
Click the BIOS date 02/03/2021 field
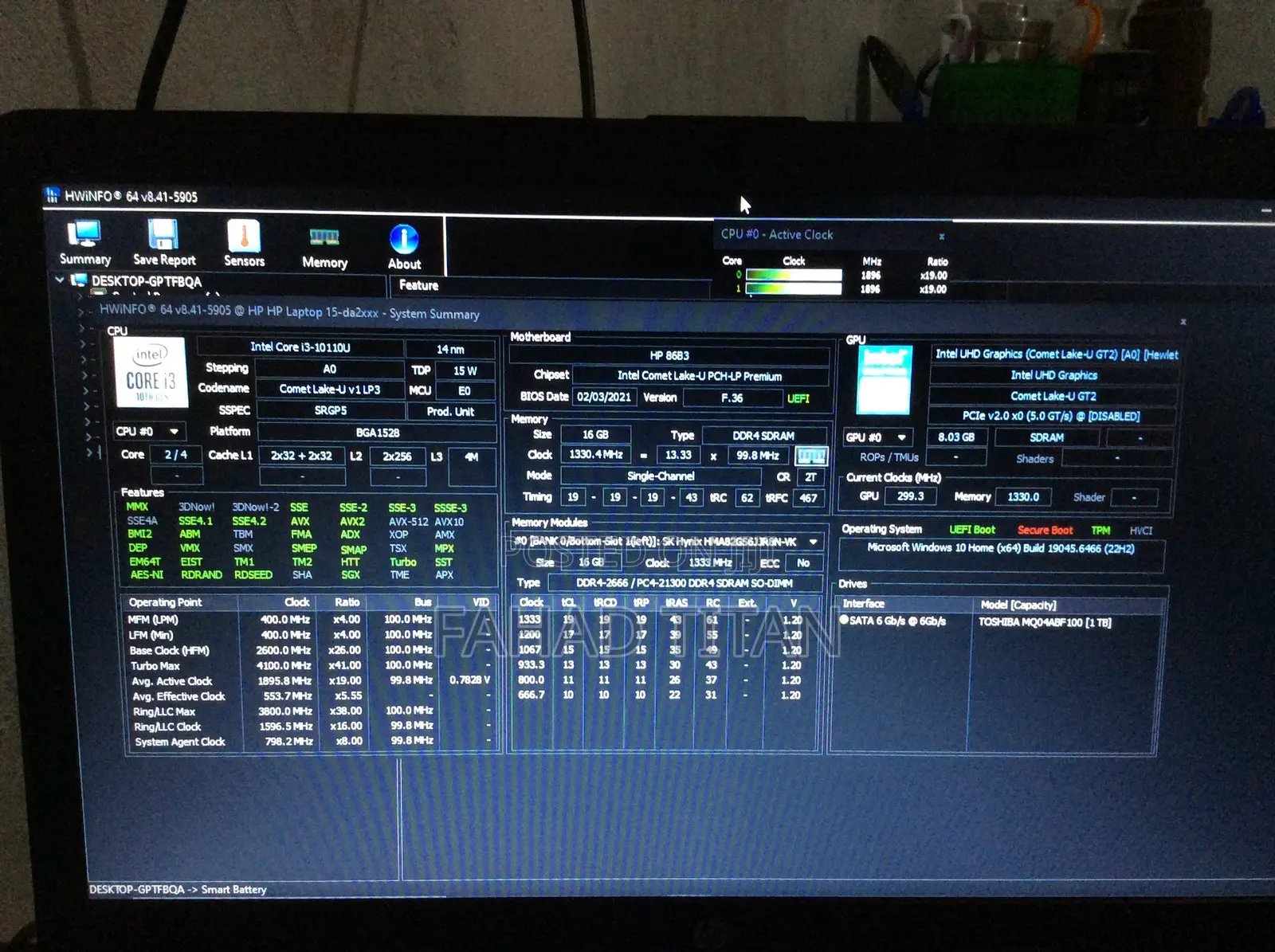point(604,397)
